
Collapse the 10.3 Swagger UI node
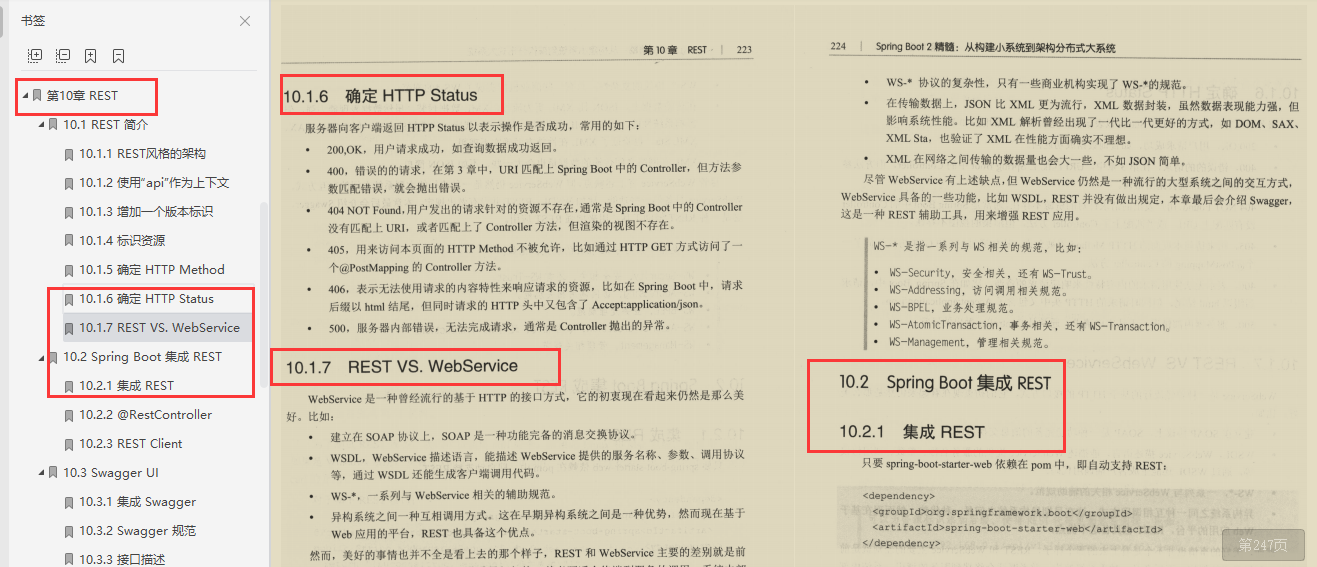[40, 473]
